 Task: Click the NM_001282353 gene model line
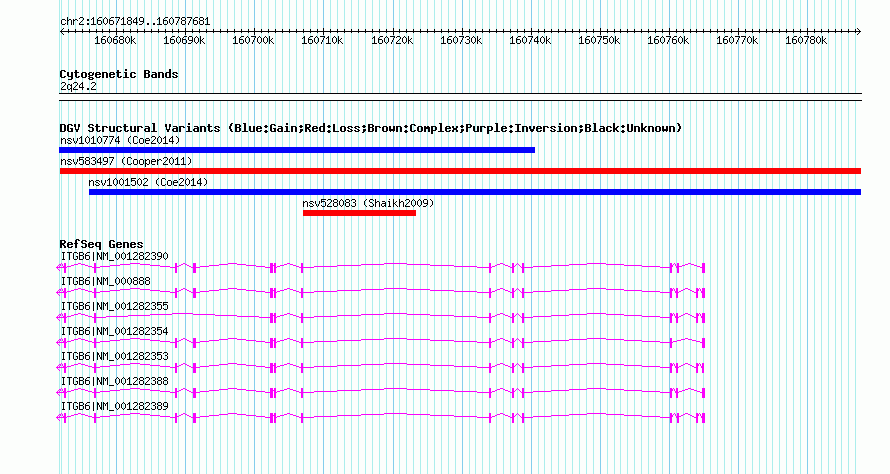(x=381, y=367)
